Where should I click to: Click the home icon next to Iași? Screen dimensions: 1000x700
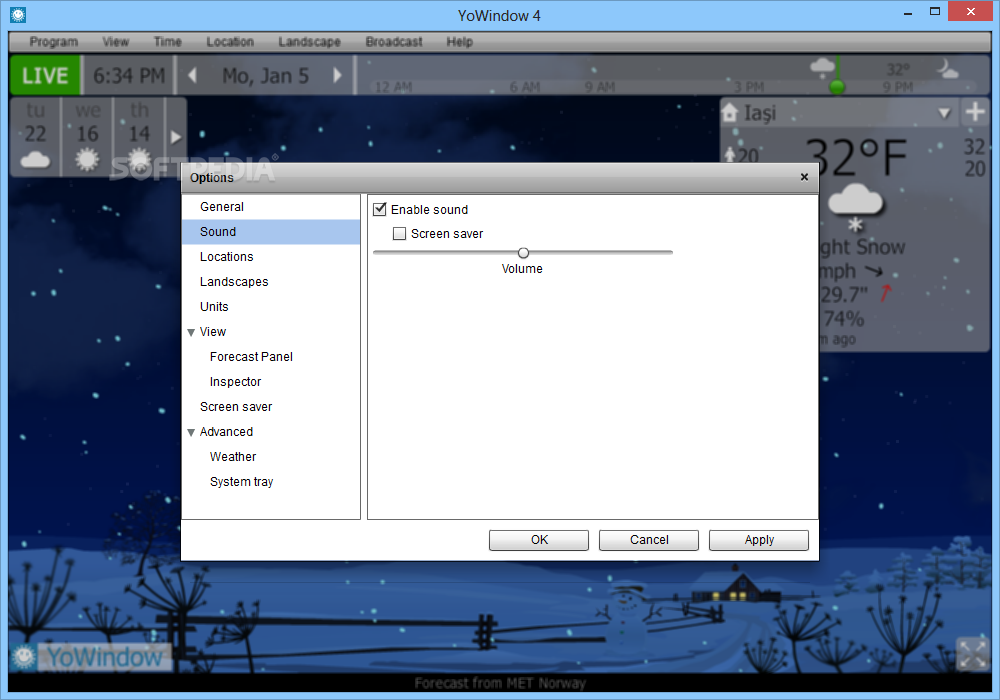pyautogui.click(x=730, y=113)
